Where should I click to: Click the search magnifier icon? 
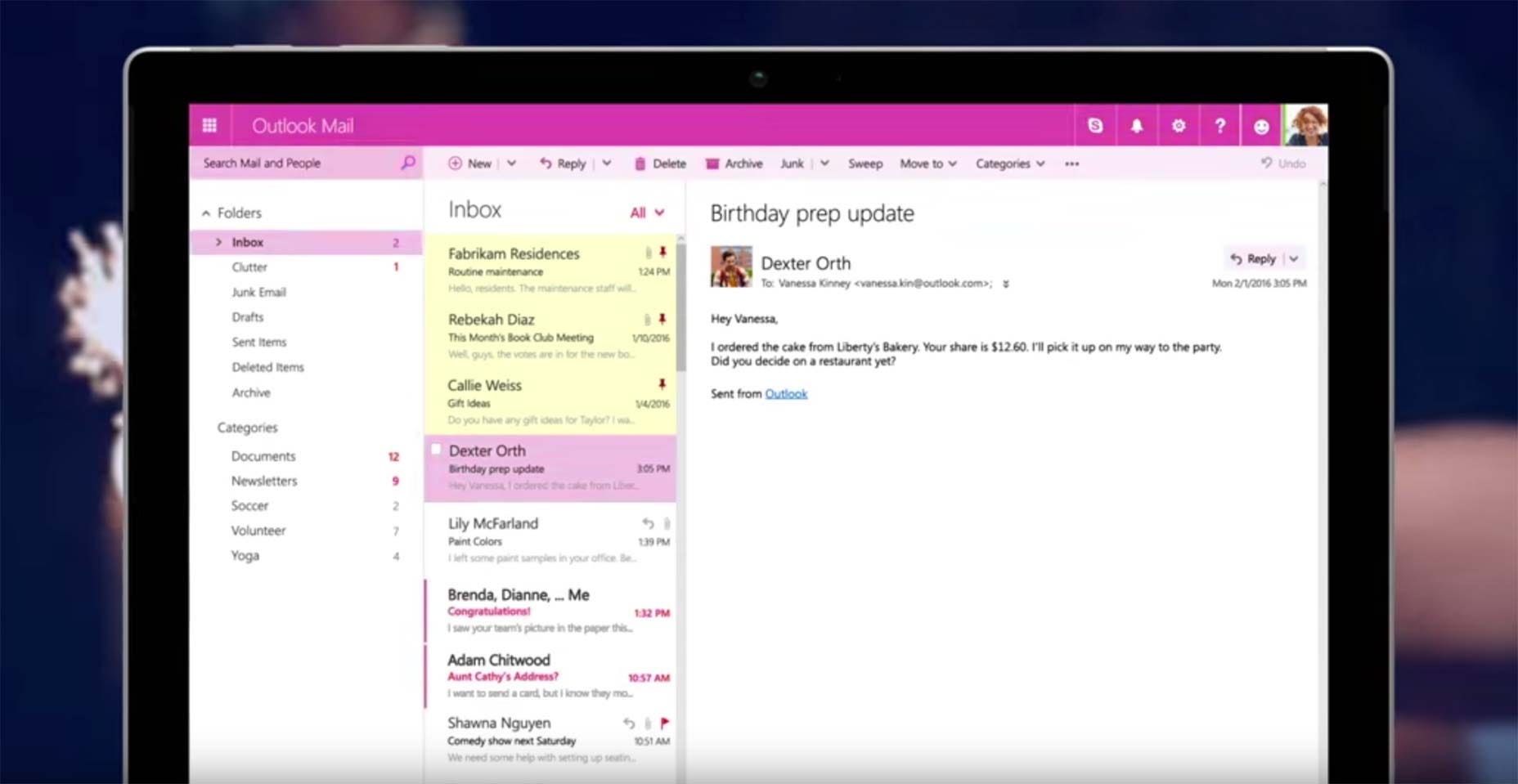click(x=407, y=163)
